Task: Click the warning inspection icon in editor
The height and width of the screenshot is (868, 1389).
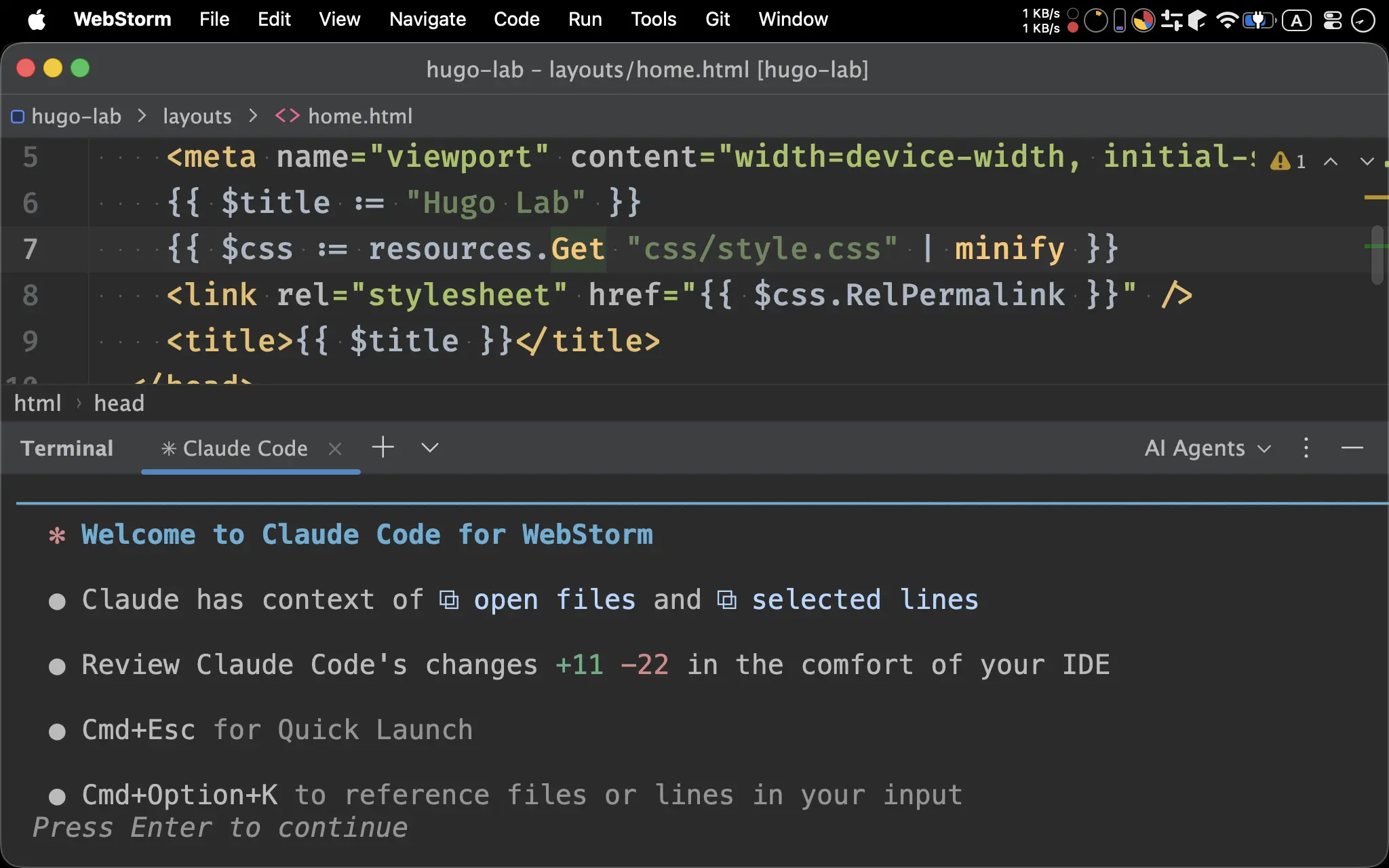Action: click(1280, 161)
